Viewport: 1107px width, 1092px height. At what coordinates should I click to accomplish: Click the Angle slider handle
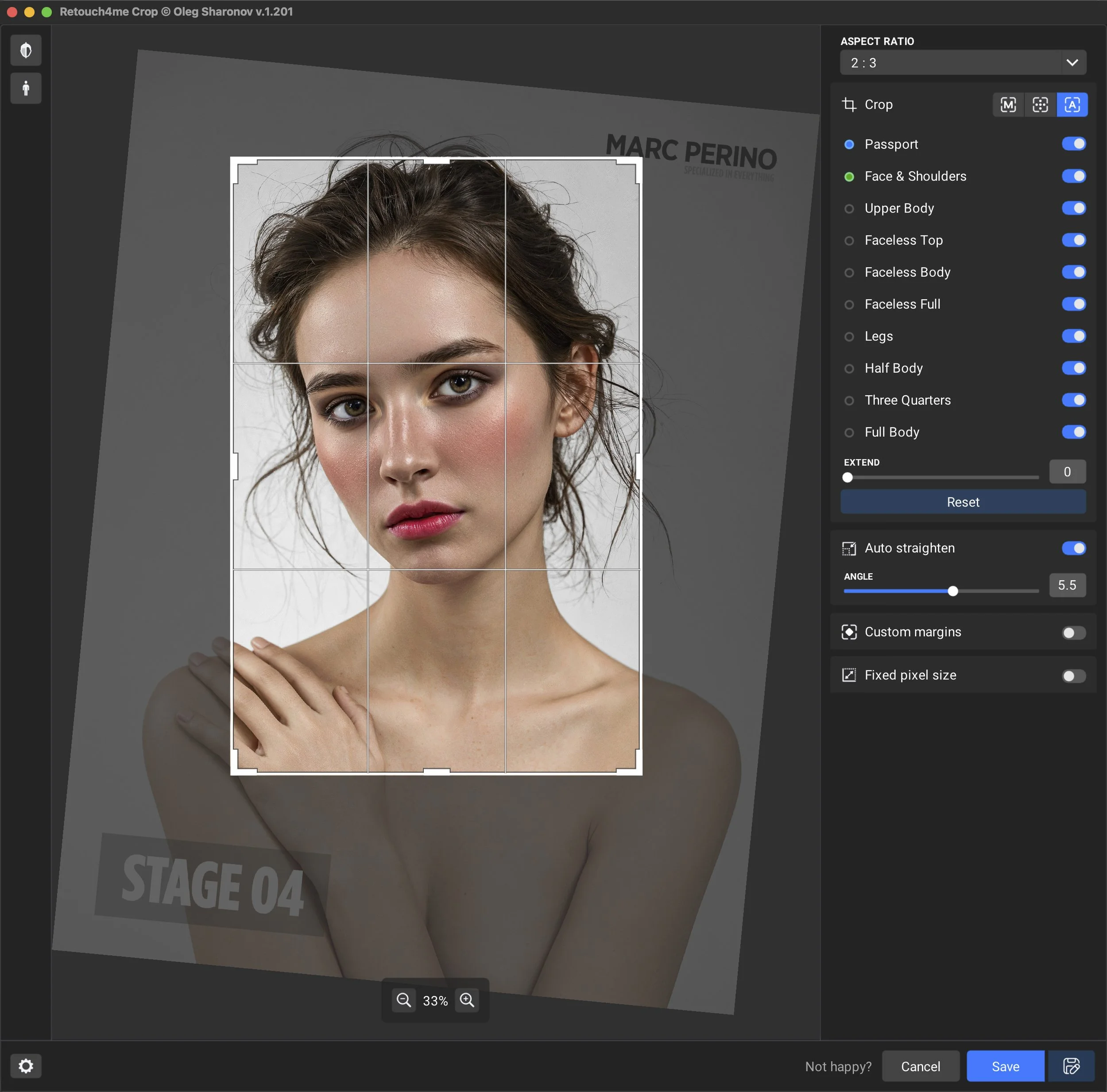pyautogui.click(x=952, y=590)
